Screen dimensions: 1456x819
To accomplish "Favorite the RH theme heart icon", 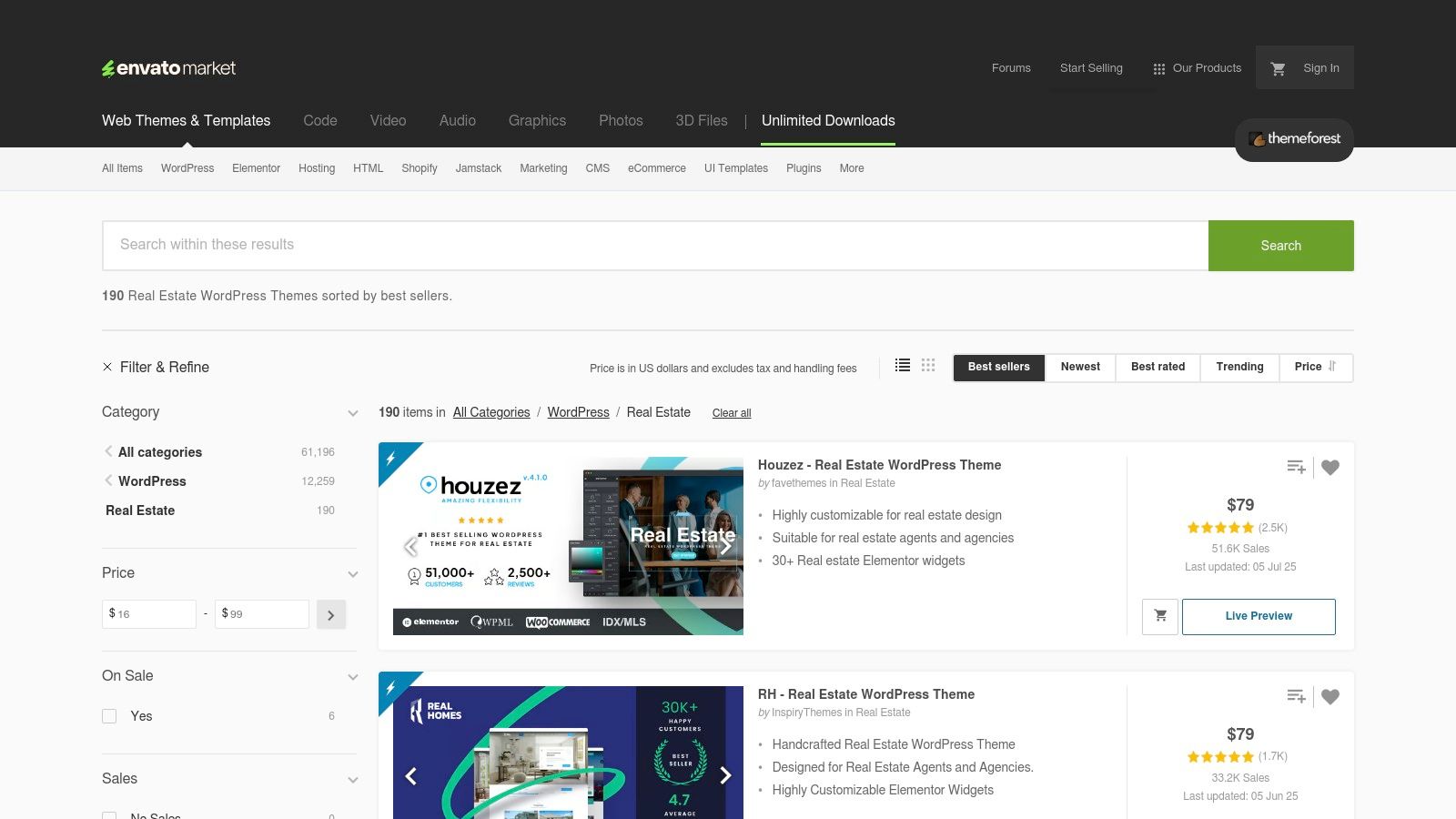I will [1330, 696].
